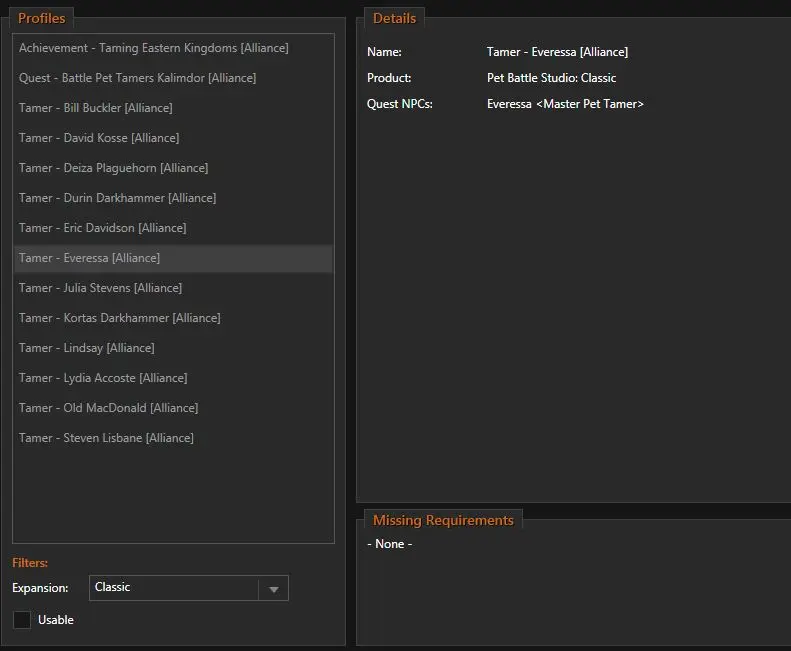Image resolution: width=791 pixels, height=651 pixels.
Task: Click the Profiles panel header
Action: tap(41, 18)
